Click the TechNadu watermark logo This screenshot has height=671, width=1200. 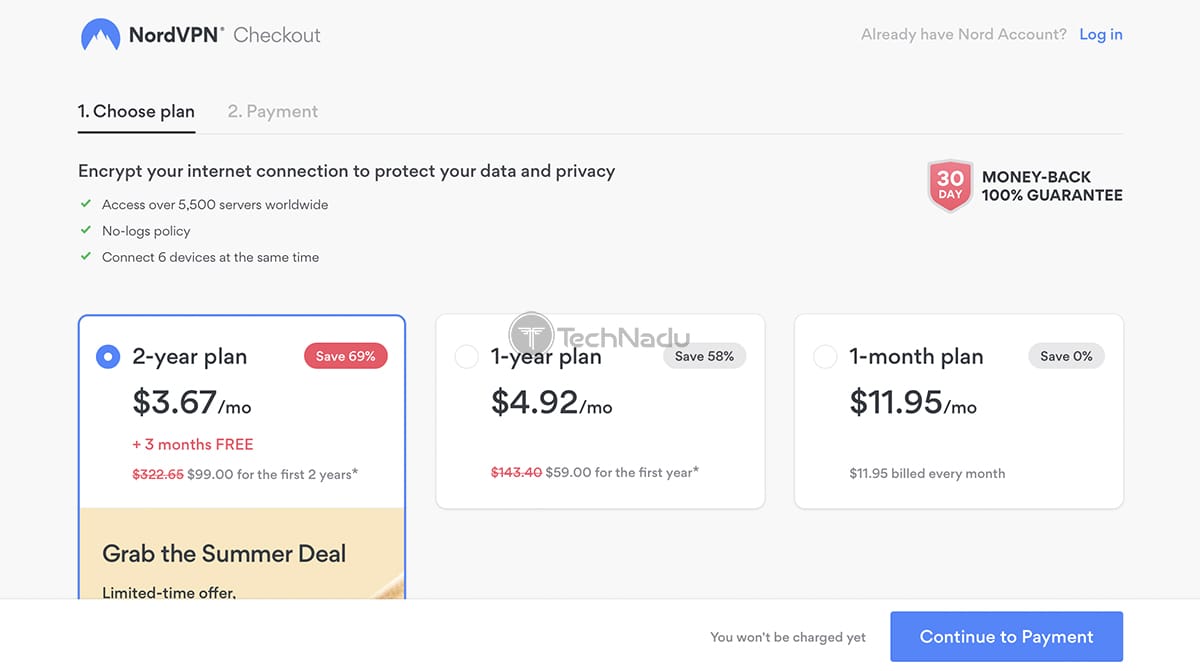(599, 337)
